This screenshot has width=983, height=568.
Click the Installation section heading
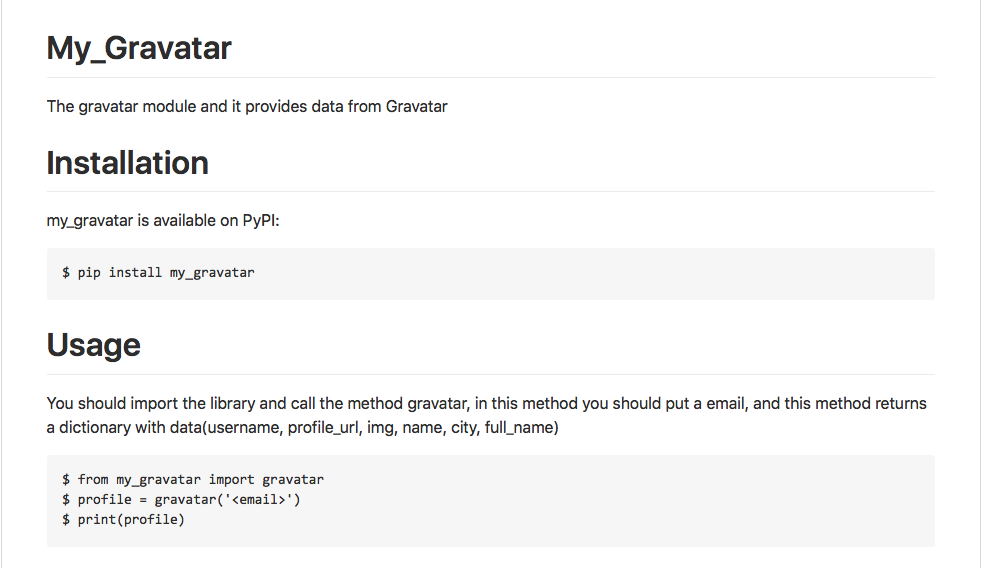click(127, 163)
